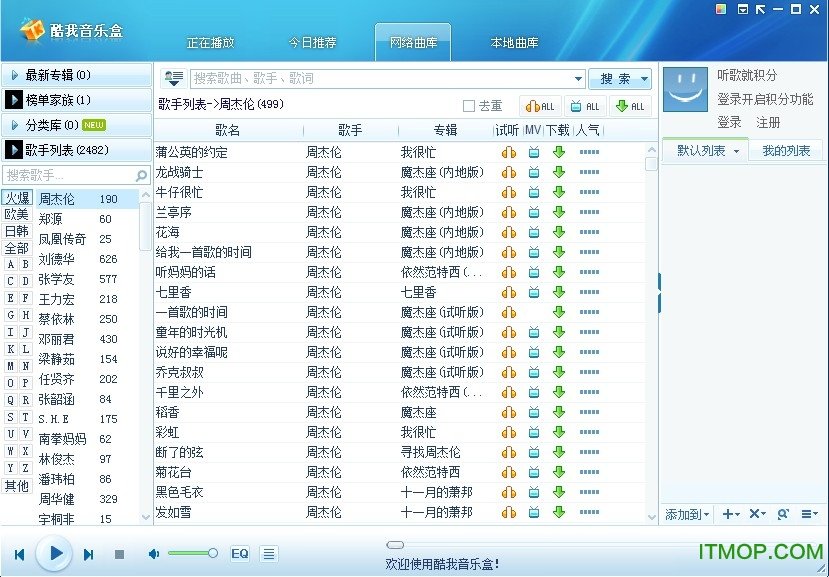Viewport: 829px width, 577px height.
Task: Download the song 七里香
Action: tap(559, 292)
